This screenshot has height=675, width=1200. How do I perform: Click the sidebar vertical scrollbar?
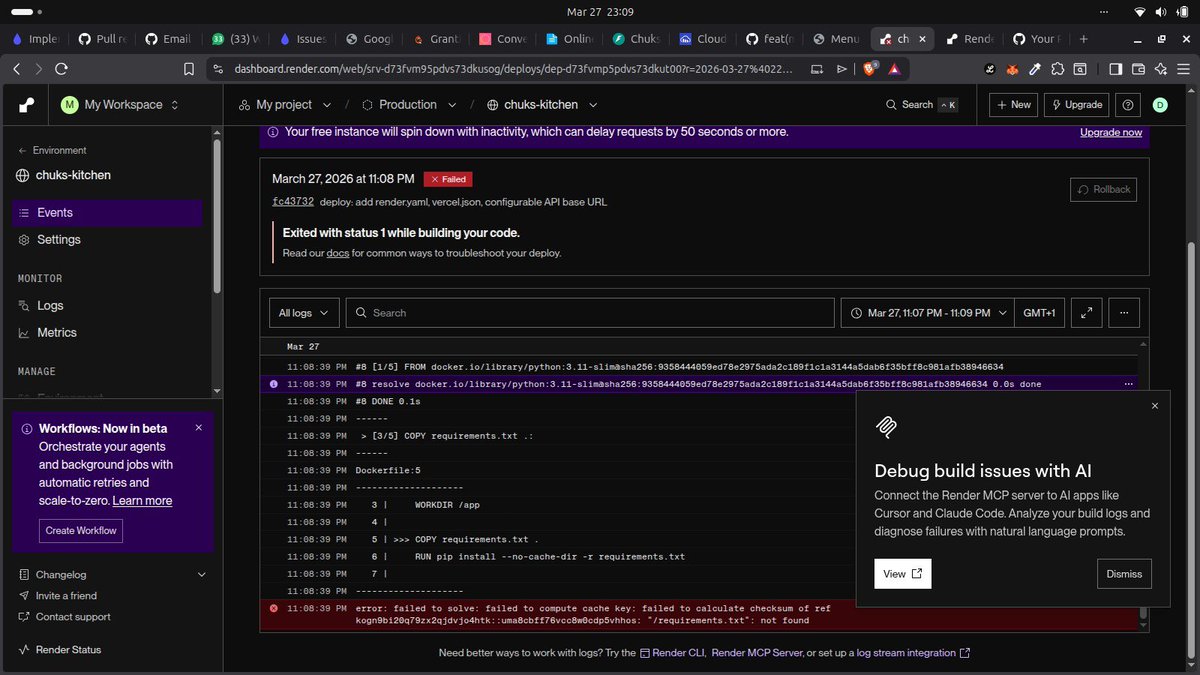coord(217,215)
